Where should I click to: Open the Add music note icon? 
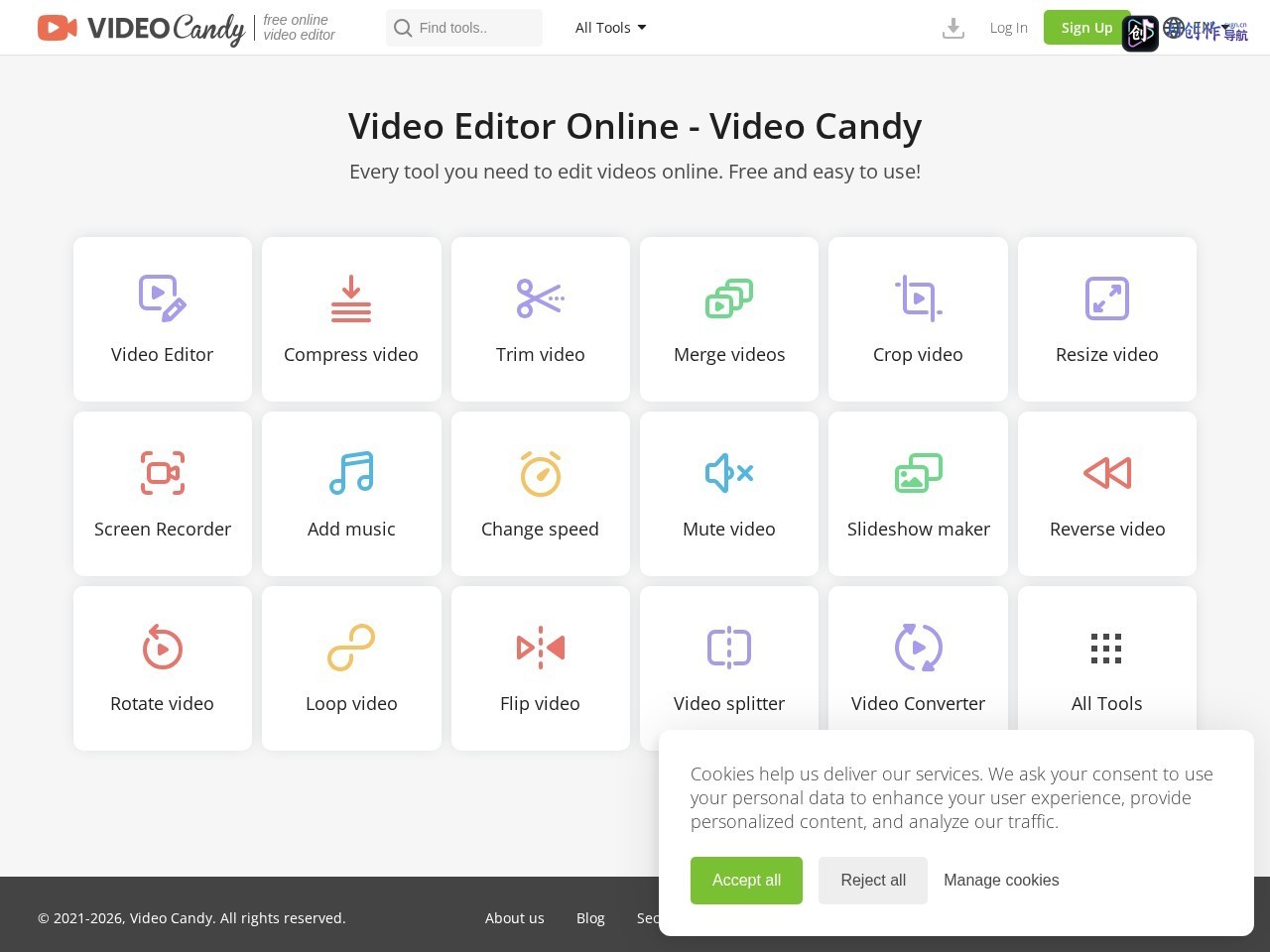(351, 473)
